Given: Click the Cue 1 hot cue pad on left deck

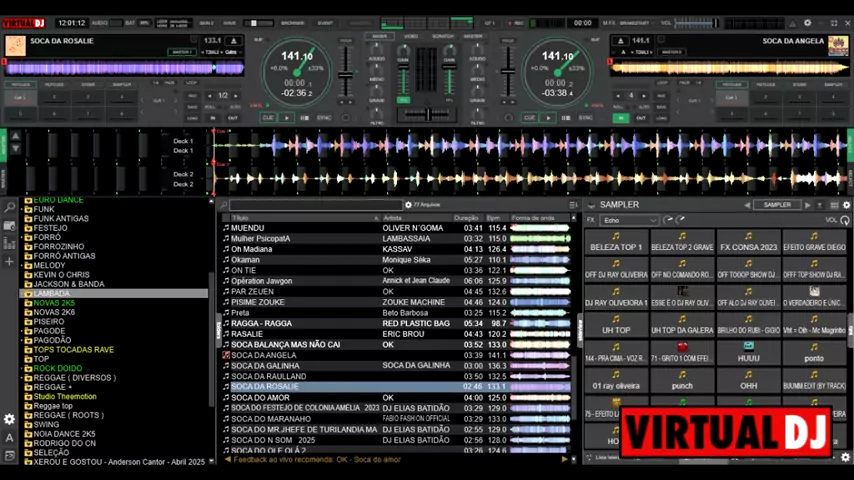Looking at the screenshot, I should (x=20, y=98).
